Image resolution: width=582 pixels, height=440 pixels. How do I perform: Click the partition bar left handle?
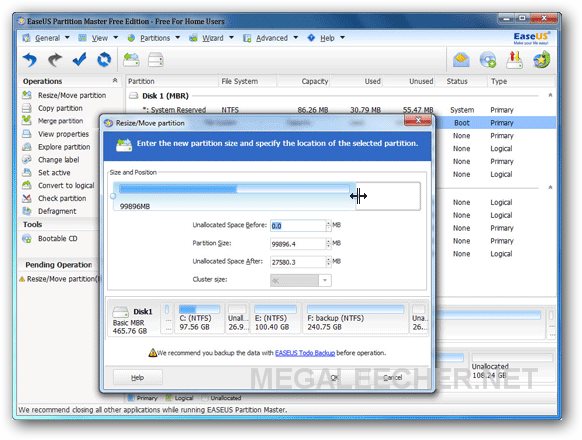(113, 196)
